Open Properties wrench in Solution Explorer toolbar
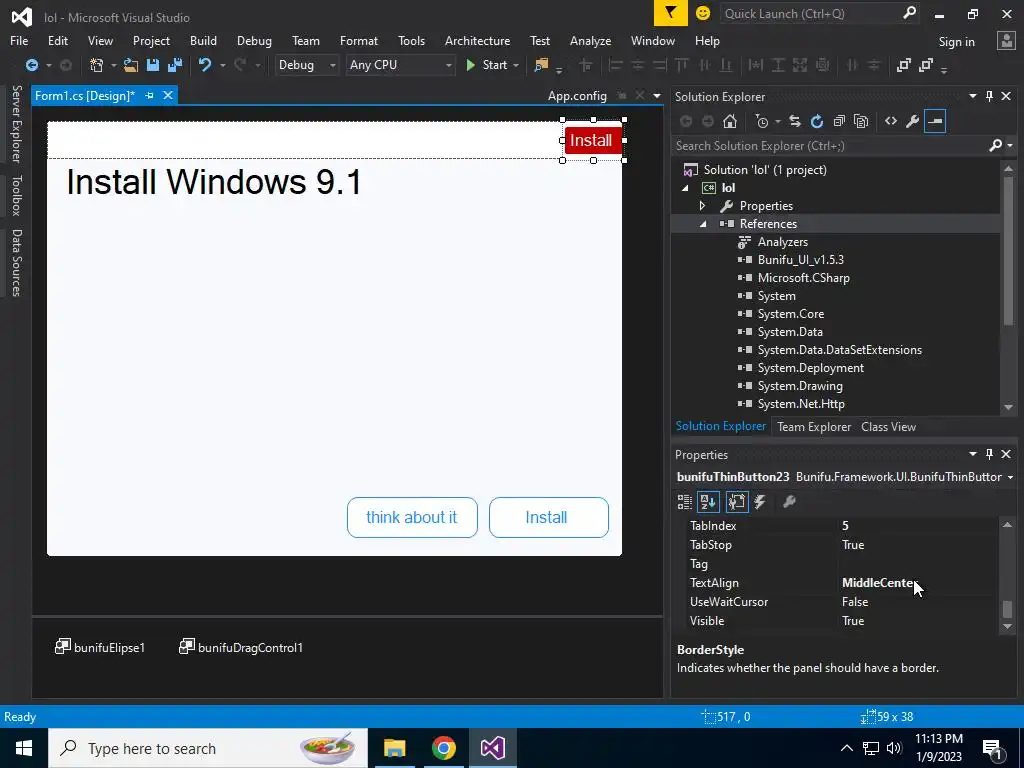 point(912,121)
